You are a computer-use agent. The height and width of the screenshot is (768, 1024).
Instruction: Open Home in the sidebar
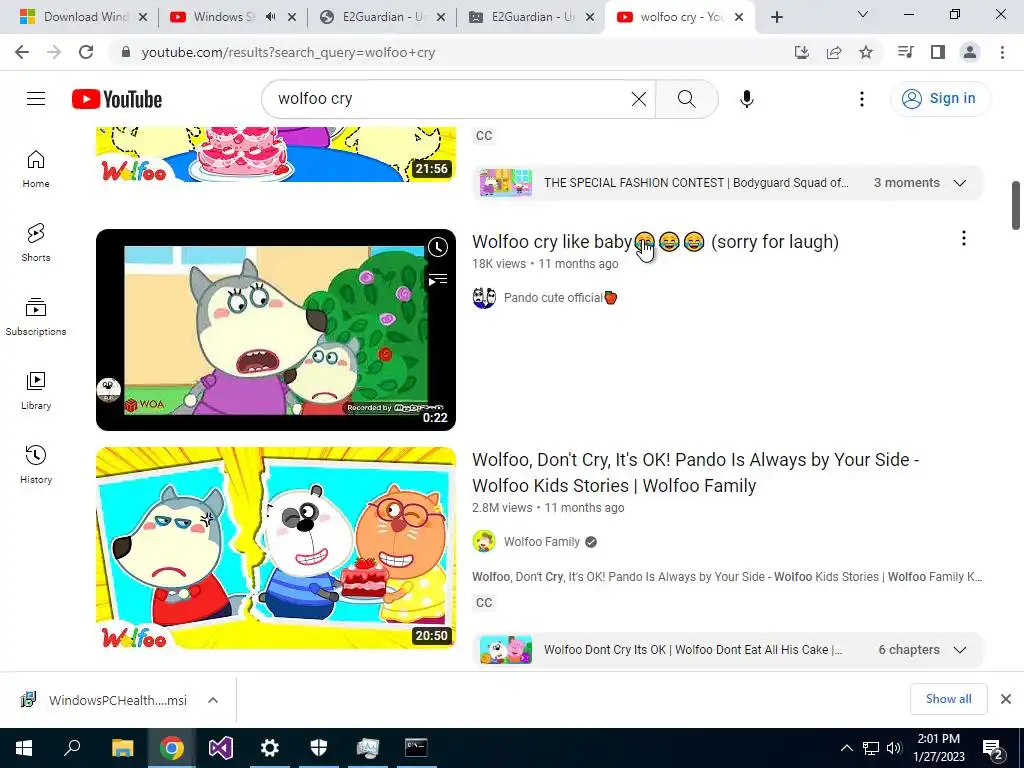click(x=36, y=168)
